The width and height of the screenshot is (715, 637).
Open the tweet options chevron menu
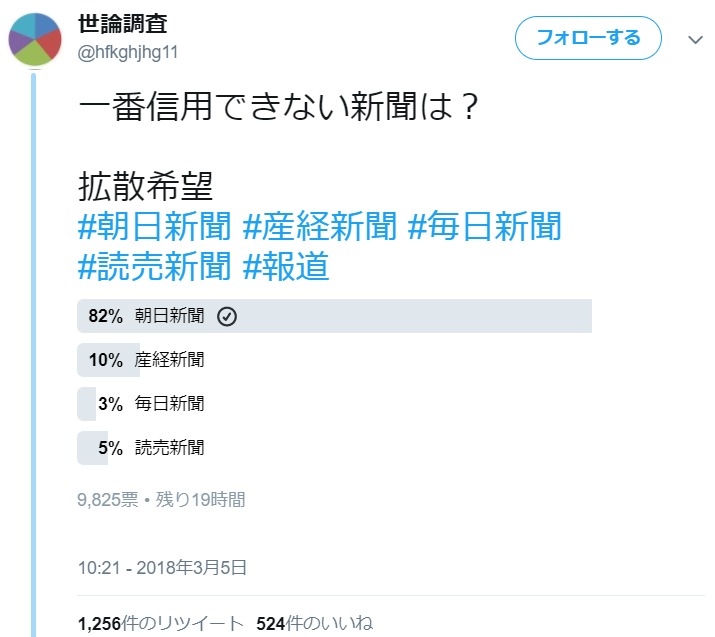click(696, 40)
